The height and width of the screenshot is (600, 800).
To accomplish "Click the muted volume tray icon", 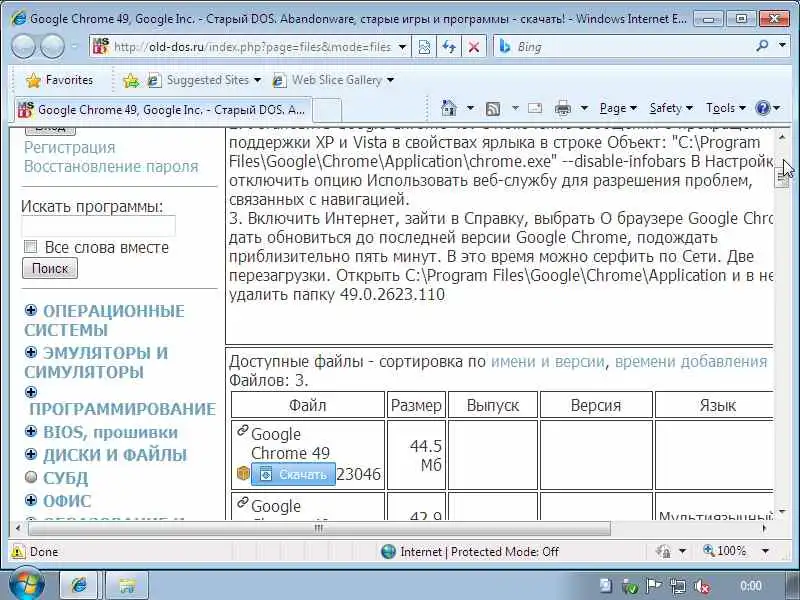I will click(x=703, y=586).
